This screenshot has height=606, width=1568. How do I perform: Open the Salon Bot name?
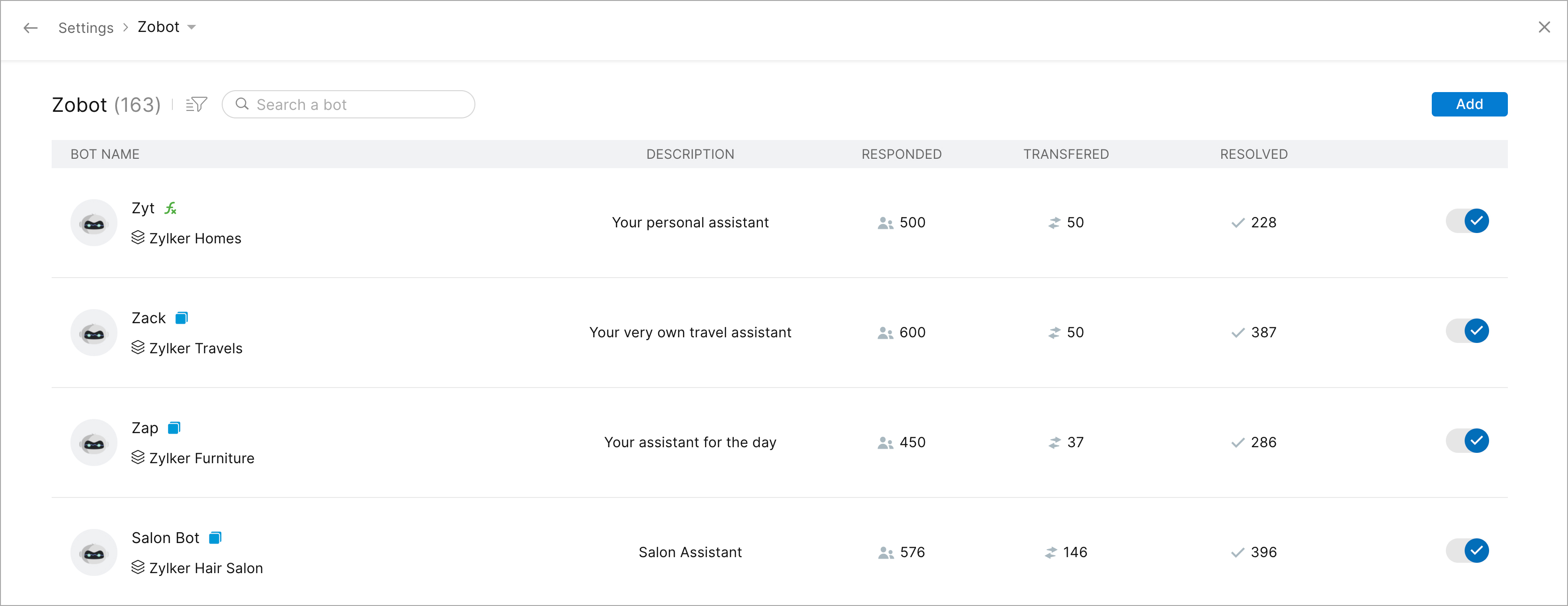pyautogui.click(x=165, y=538)
